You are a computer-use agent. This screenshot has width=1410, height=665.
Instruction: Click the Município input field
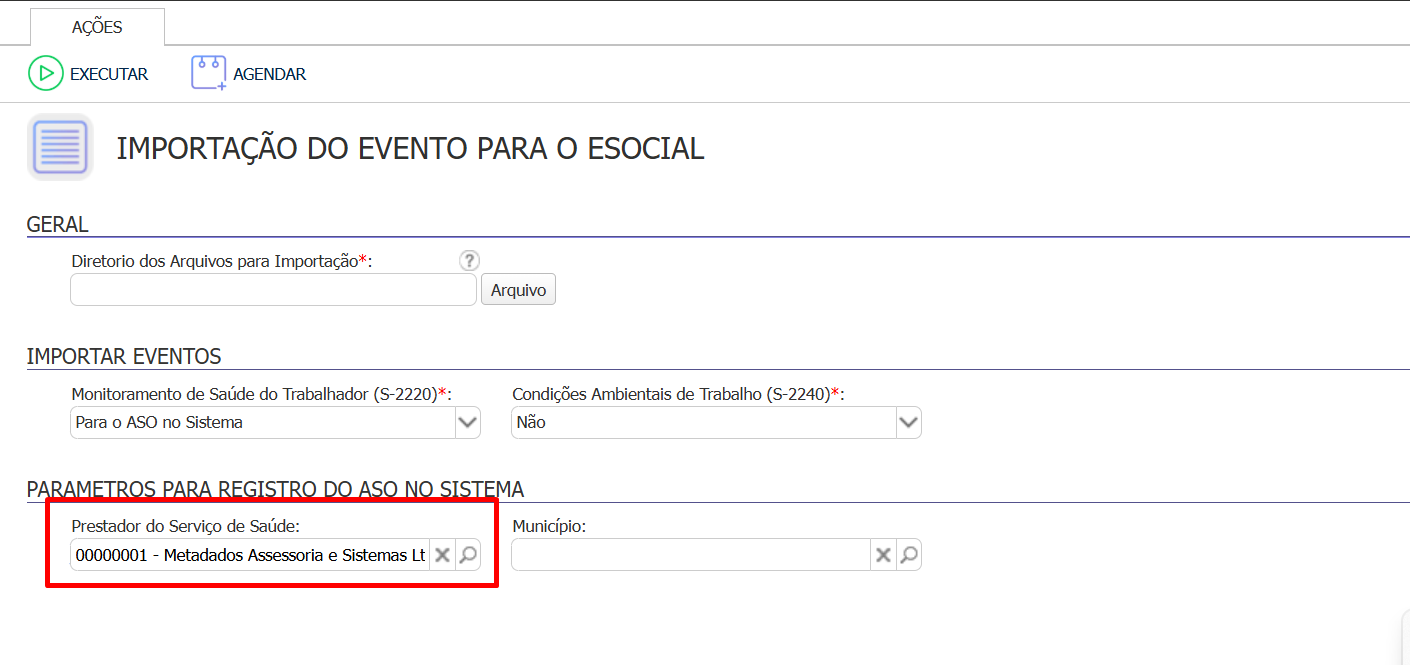[690, 555]
